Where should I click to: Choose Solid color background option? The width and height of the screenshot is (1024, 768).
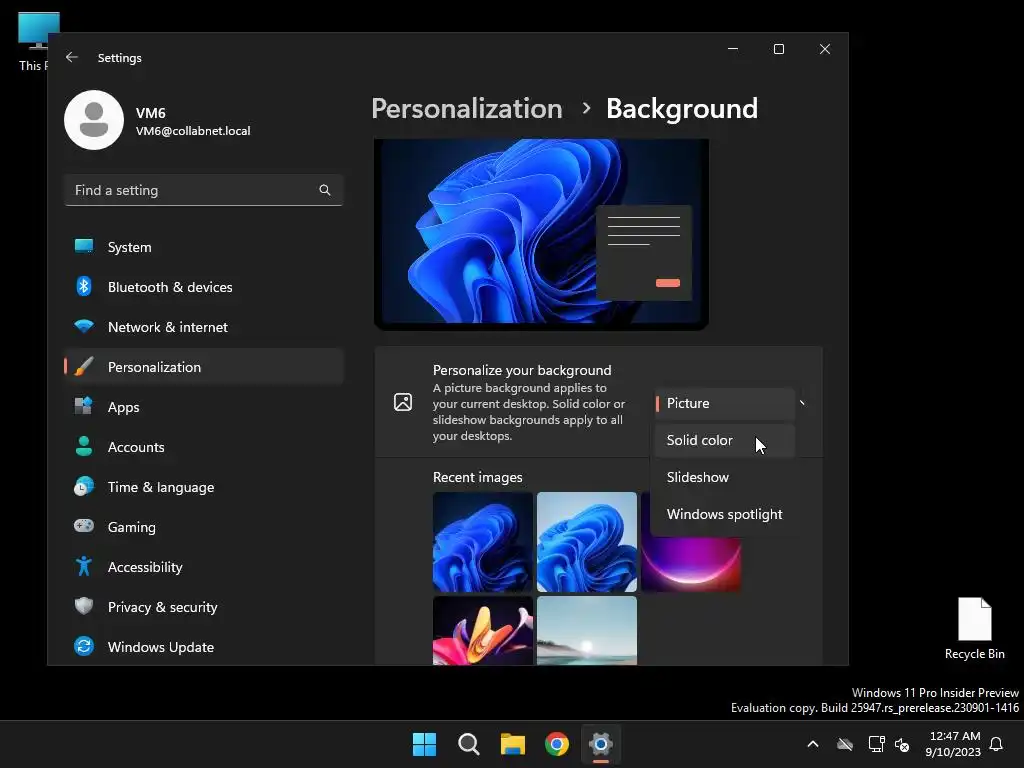pyautogui.click(x=724, y=440)
